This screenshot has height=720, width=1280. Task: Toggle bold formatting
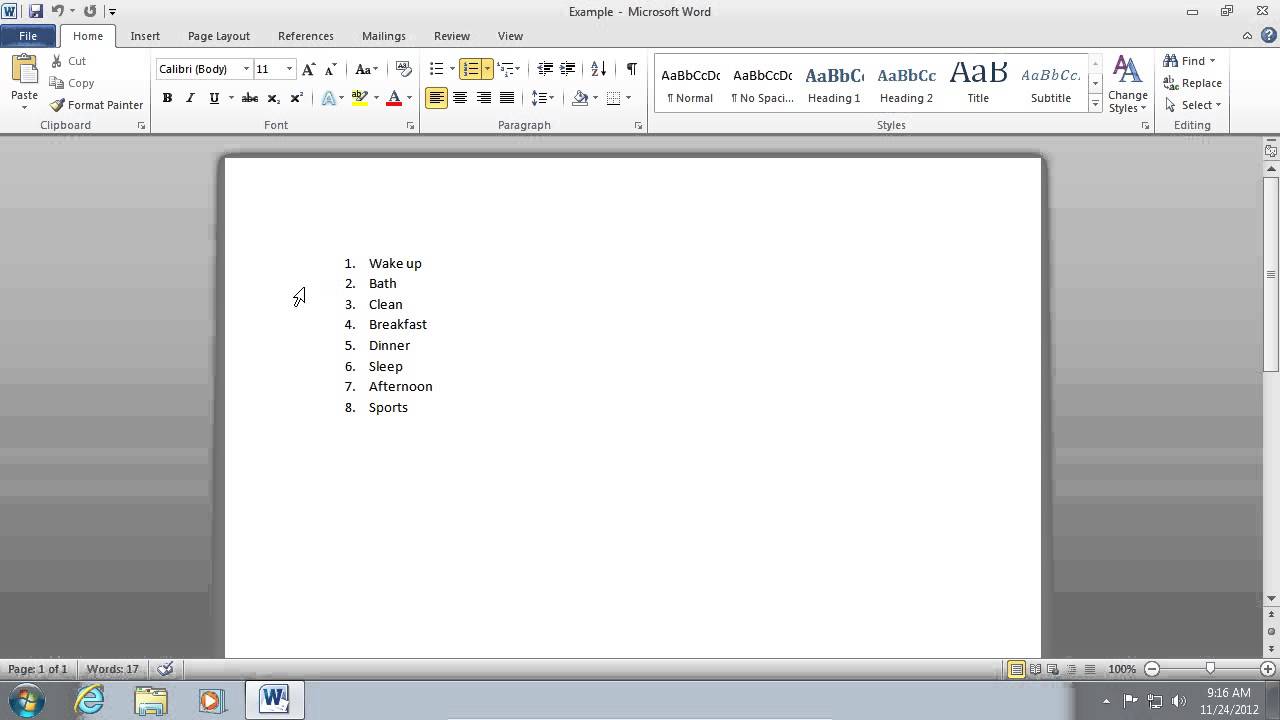[167, 98]
